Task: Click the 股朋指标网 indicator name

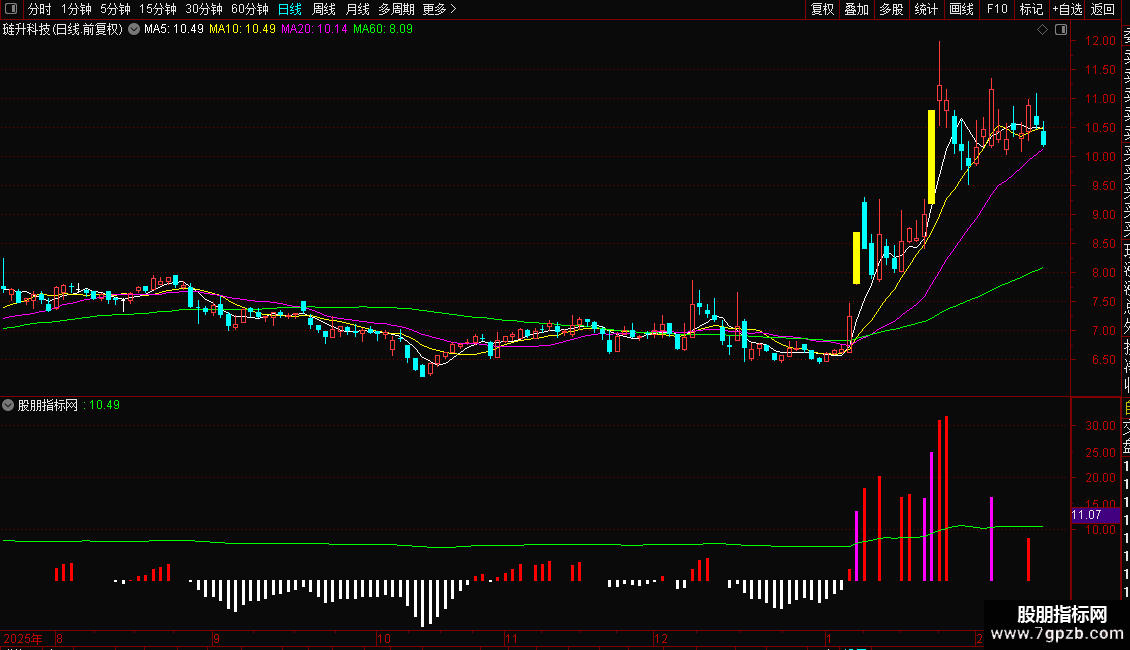Action: [x=48, y=405]
